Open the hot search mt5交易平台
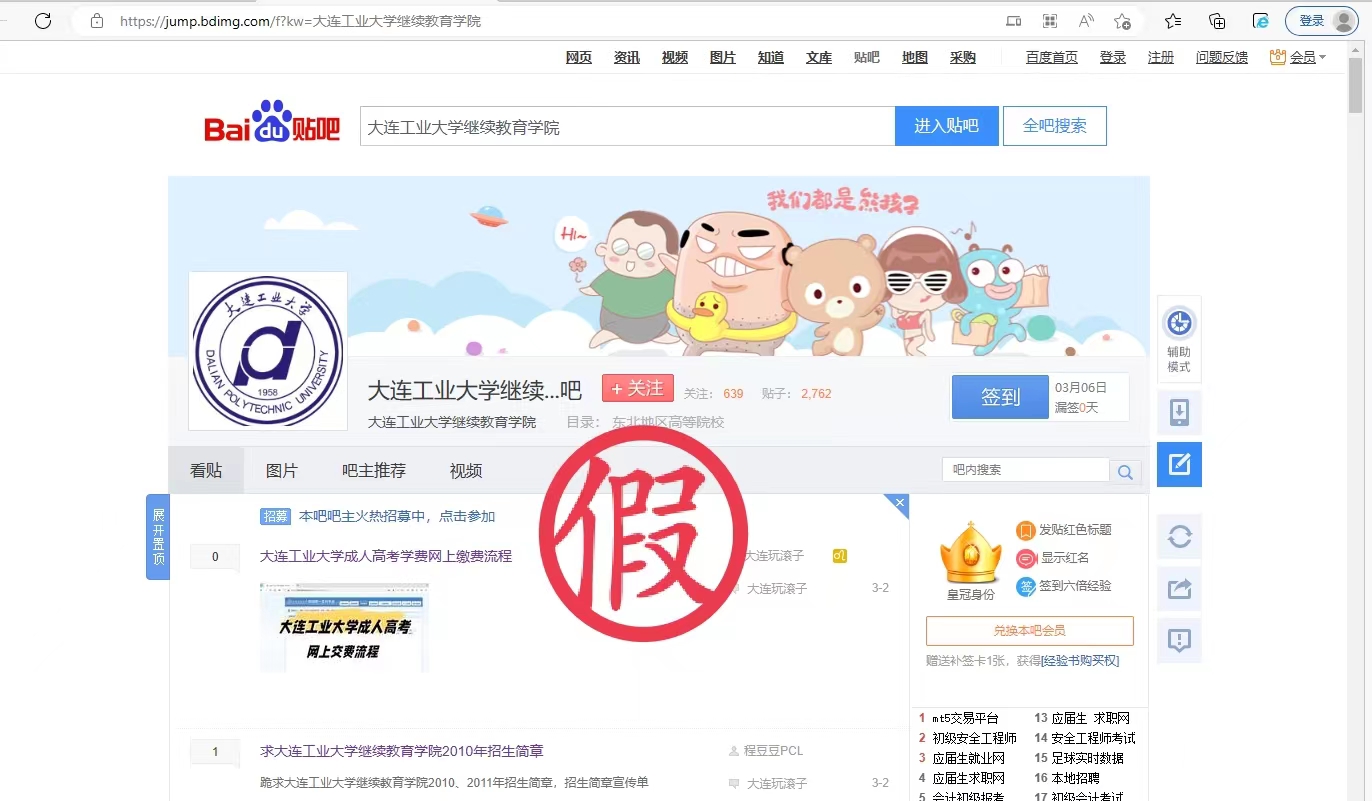1372x801 pixels. (x=965, y=718)
